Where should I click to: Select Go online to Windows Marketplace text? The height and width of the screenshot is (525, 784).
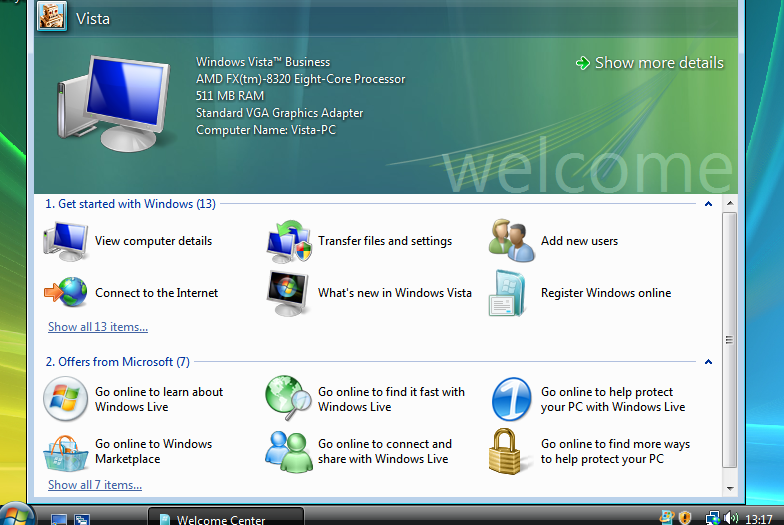[154, 452]
